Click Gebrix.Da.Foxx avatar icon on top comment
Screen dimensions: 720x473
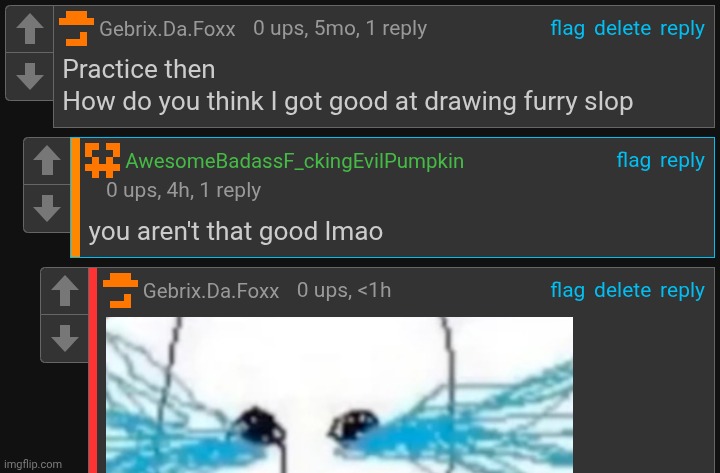pyautogui.click(x=76, y=29)
